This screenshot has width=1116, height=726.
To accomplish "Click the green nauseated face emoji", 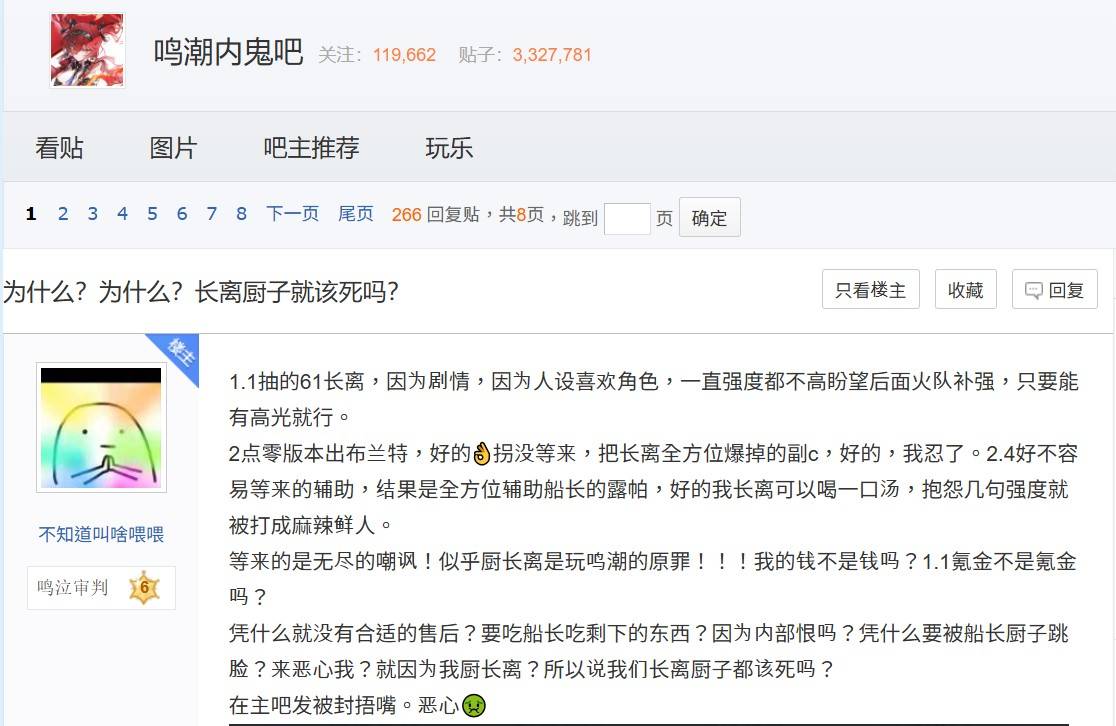I will point(473,705).
